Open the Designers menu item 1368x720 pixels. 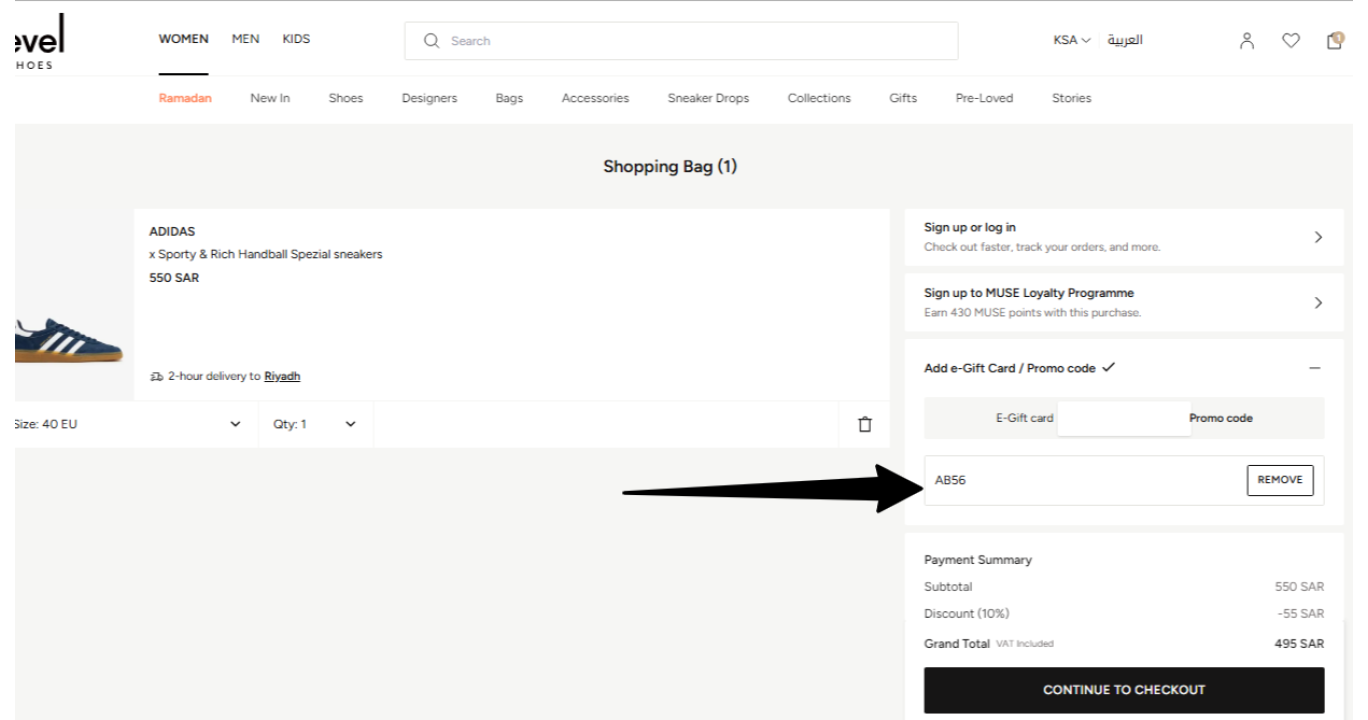(x=429, y=98)
